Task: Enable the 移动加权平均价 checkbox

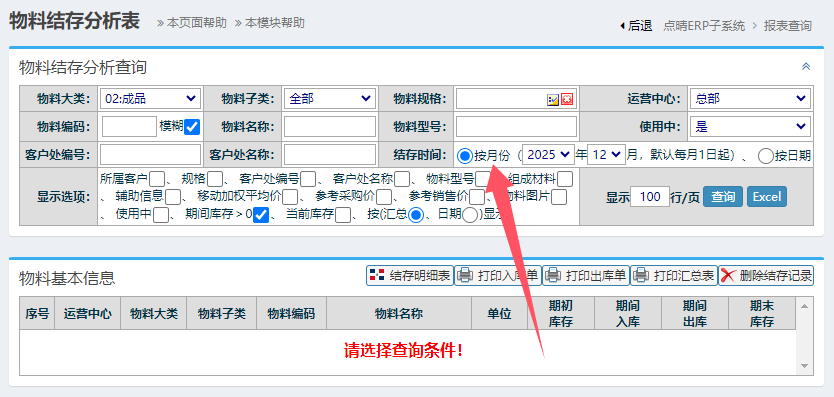Action: coord(290,197)
